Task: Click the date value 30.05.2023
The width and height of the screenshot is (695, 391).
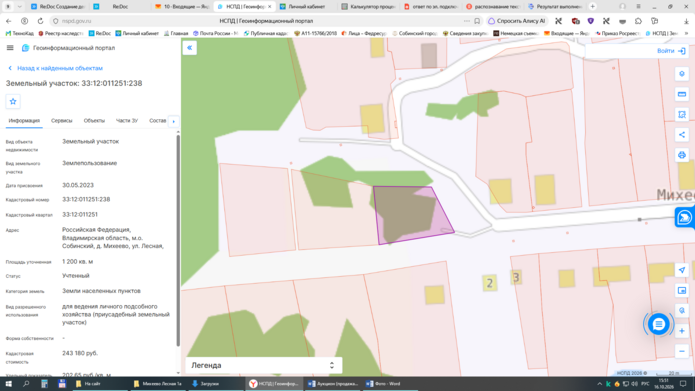Action: click(x=78, y=185)
